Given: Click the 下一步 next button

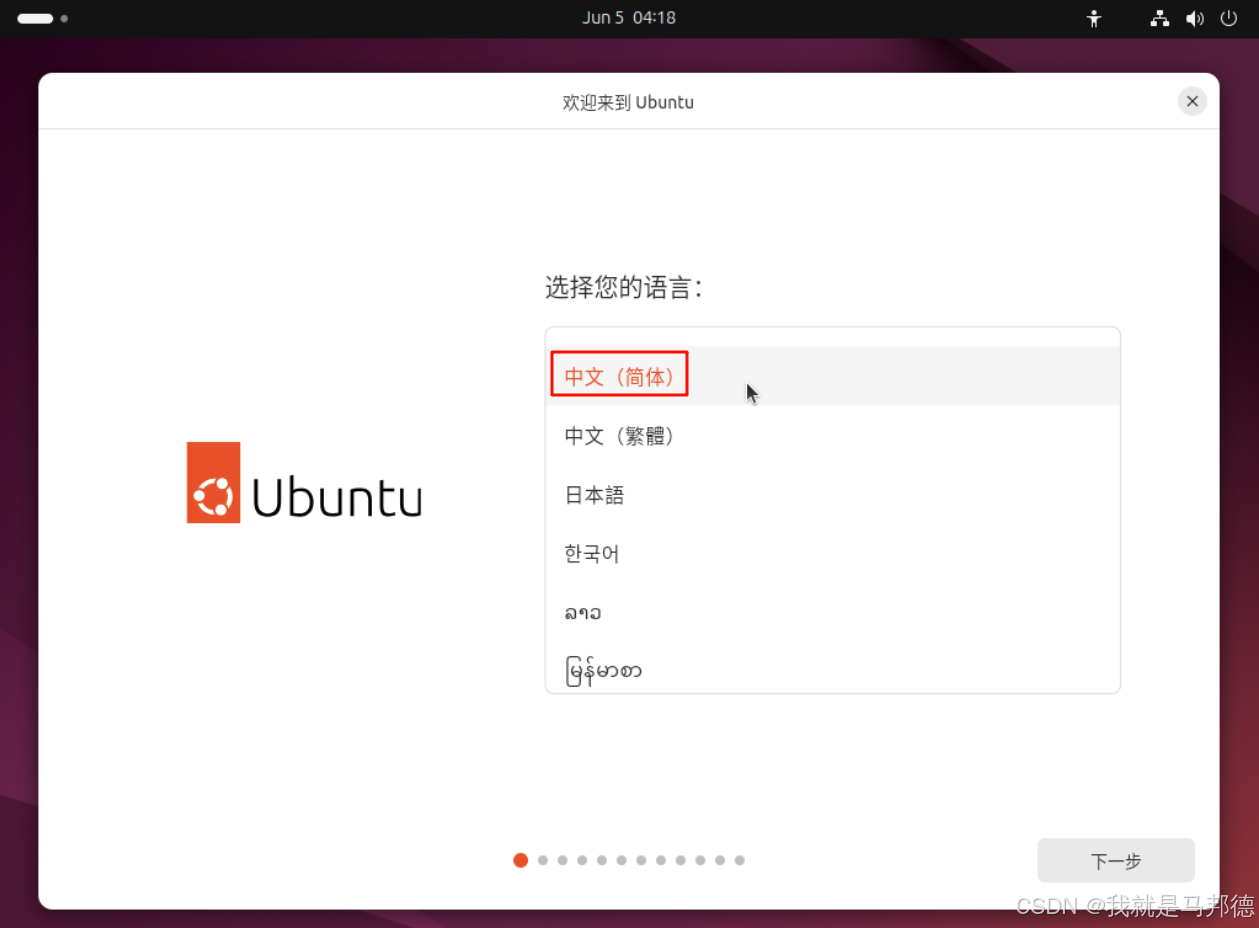Looking at the screenshot, I should (1116, 861).
